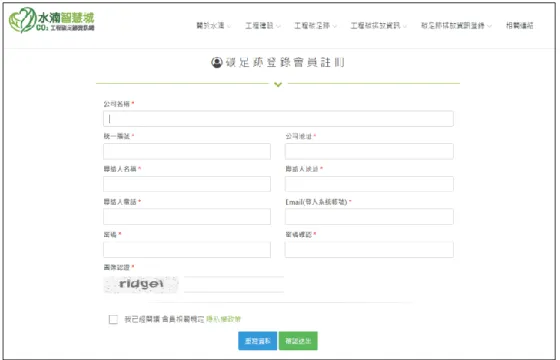The height and width of the screenshot is (360, 560).
Task: Go to the 相關連結 menu item
Action: 520,26
